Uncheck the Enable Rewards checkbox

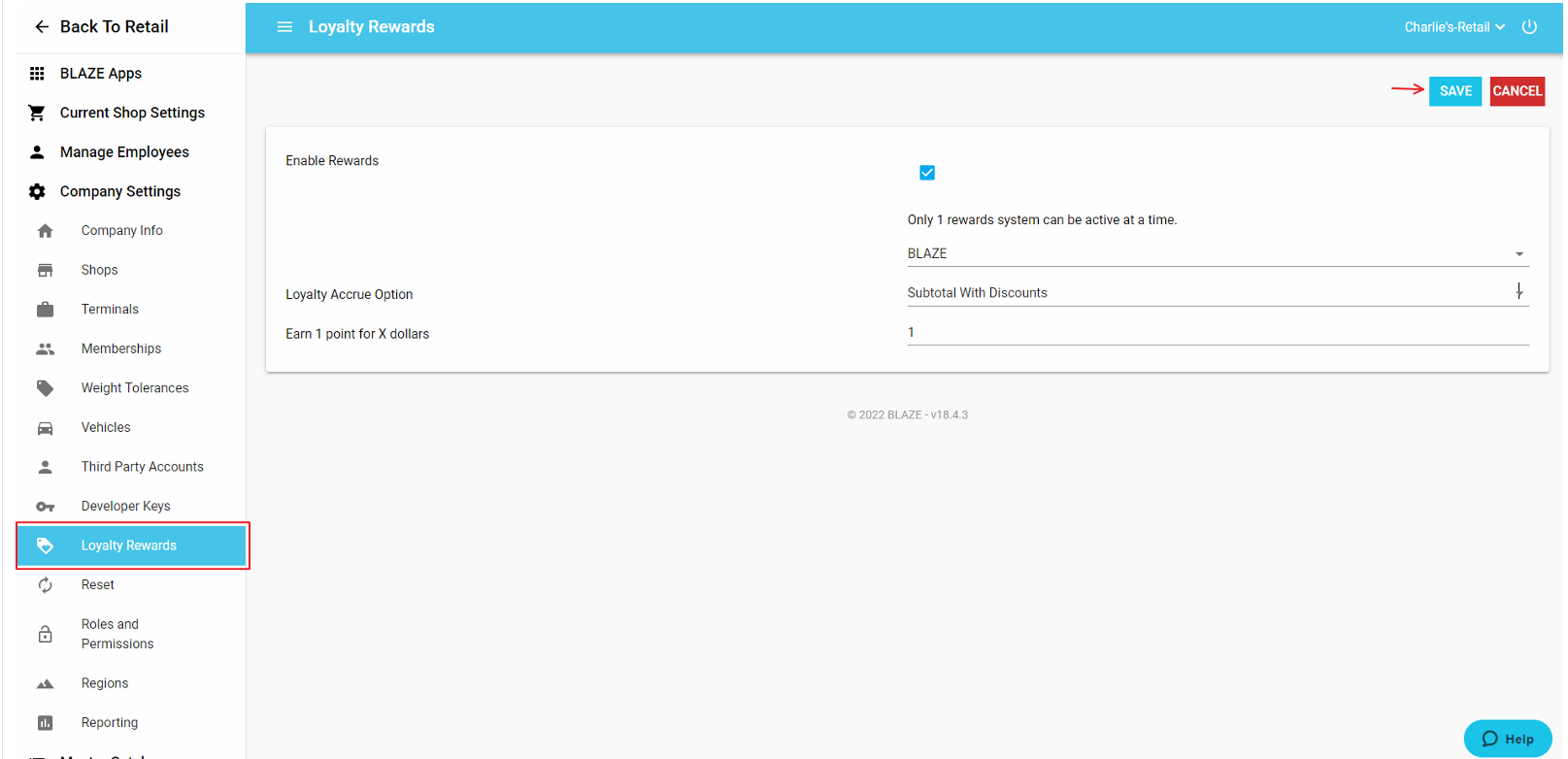click(927, 173)
